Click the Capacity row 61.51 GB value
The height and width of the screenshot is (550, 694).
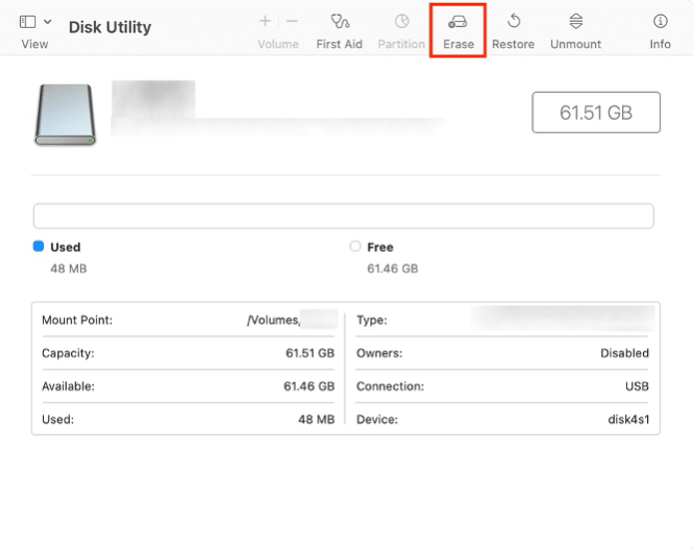(x=310, y=353)
